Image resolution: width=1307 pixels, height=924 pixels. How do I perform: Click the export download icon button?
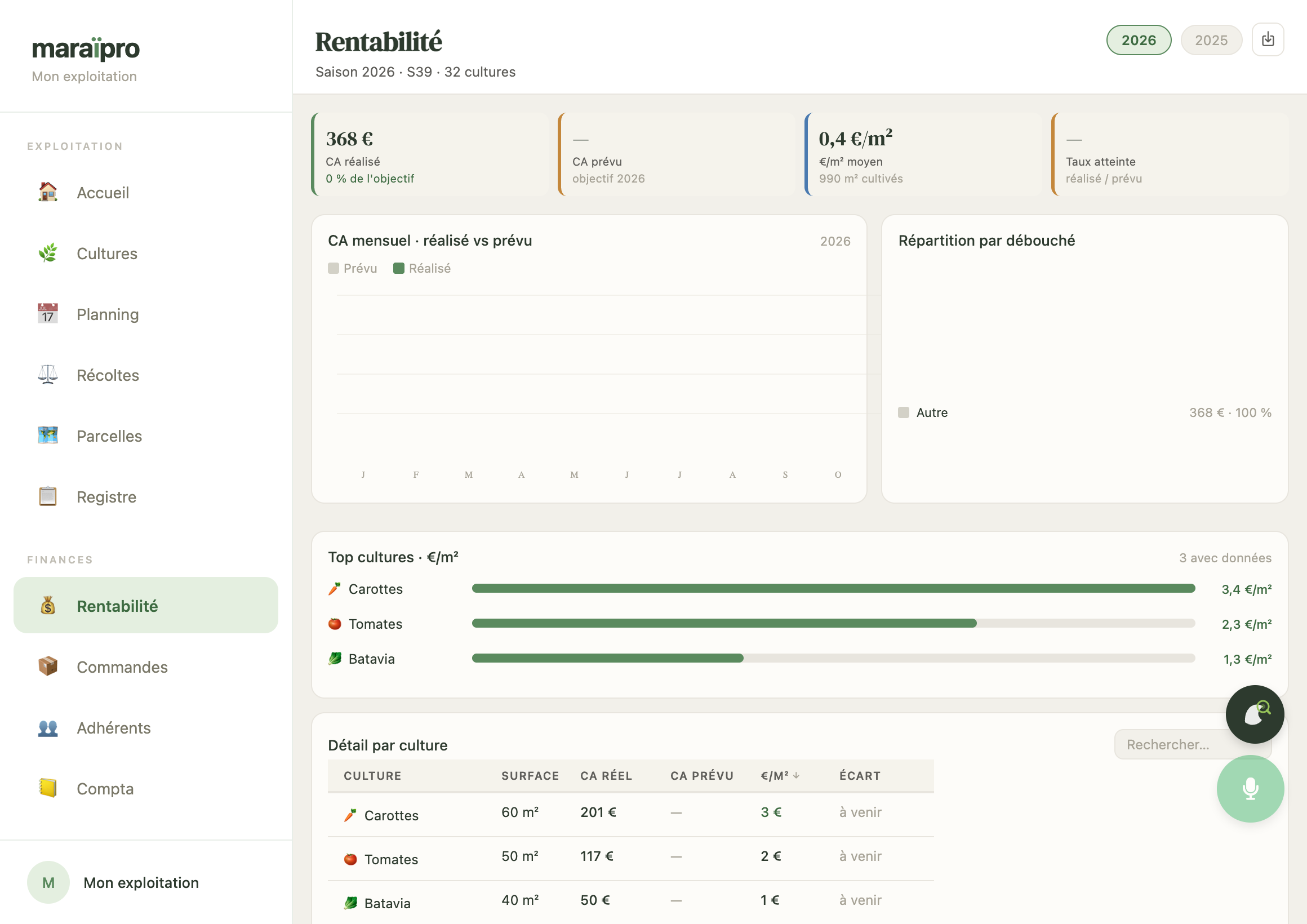coord(1267,39)
